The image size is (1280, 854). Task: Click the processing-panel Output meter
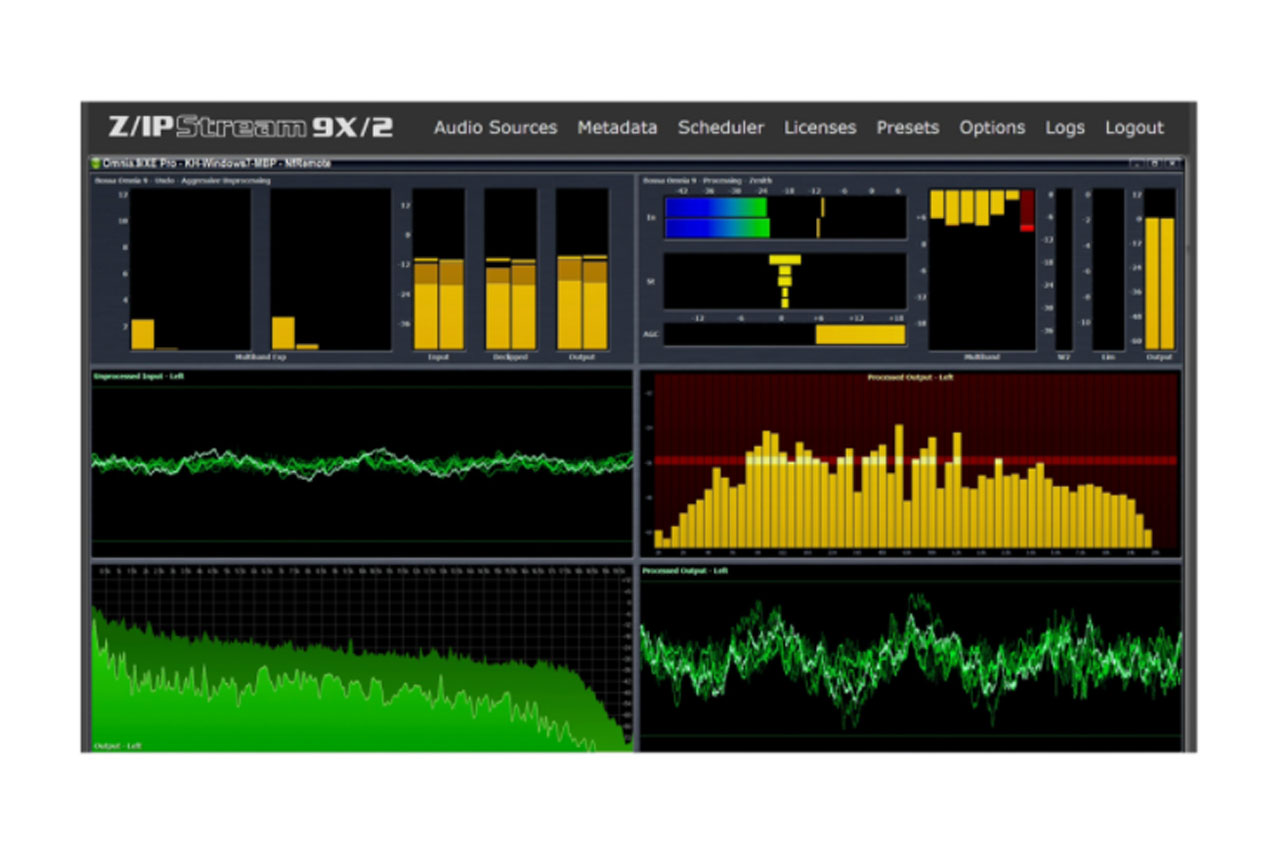(x=1160, y=270)
